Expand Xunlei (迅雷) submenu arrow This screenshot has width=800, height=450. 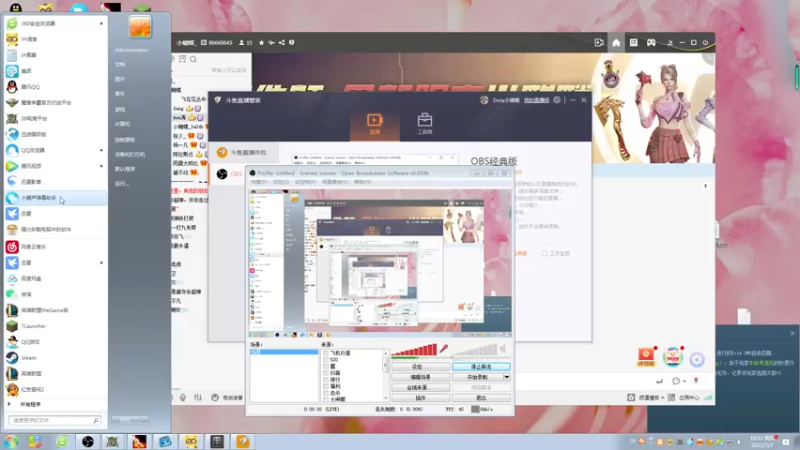(101, 263)
